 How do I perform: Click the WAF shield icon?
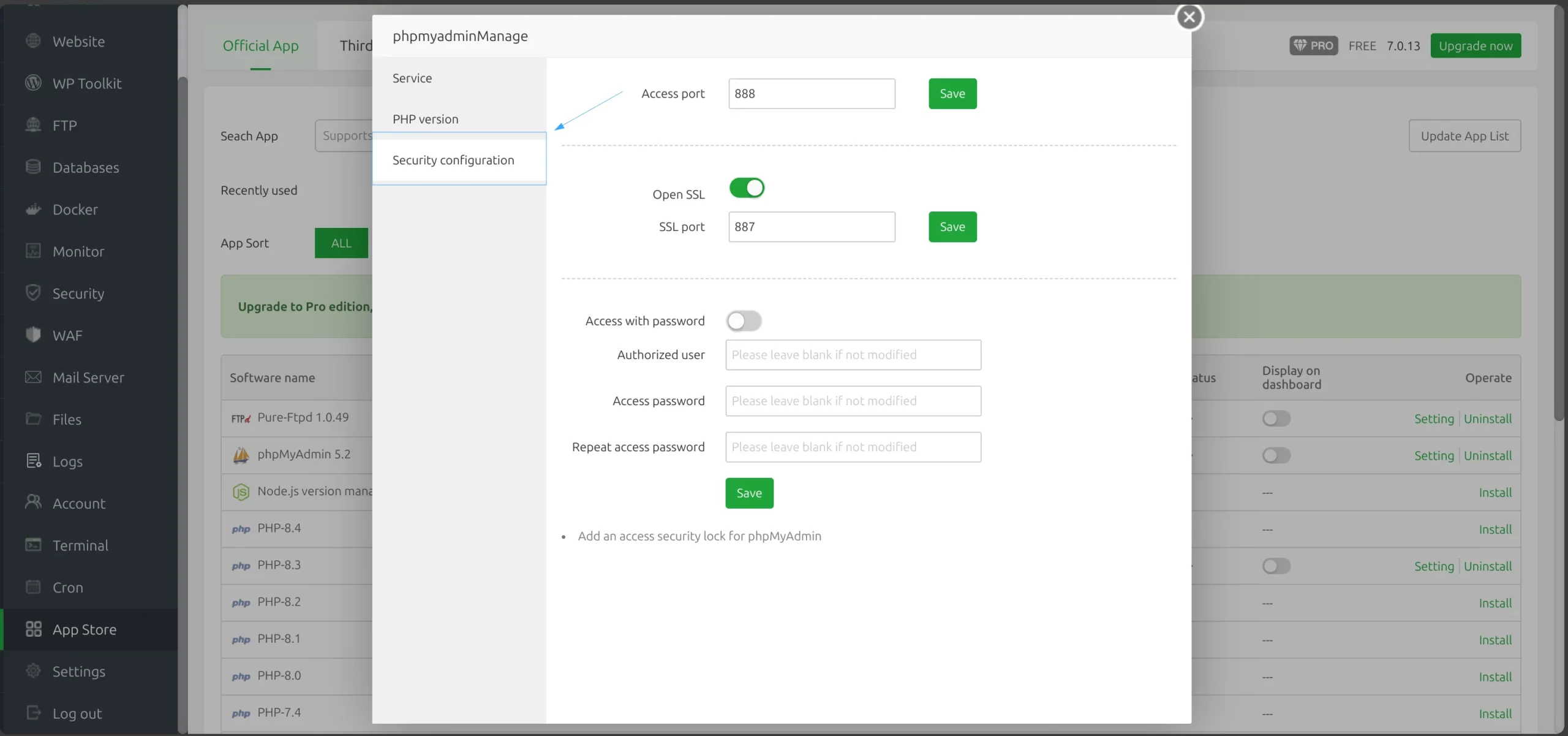34,335
